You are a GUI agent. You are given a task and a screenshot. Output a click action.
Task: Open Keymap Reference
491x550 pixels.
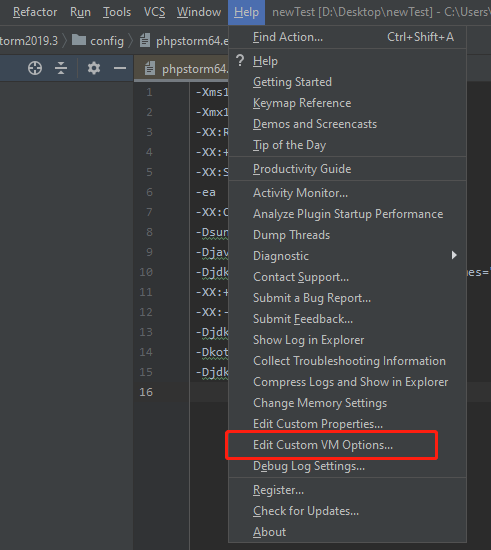point(347,103)
